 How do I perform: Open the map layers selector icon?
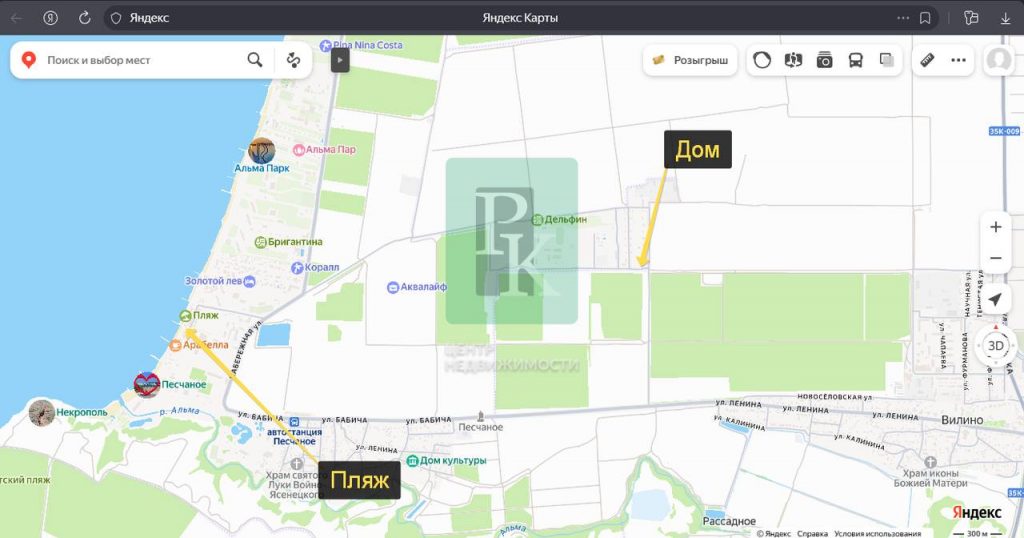point(886,60)
